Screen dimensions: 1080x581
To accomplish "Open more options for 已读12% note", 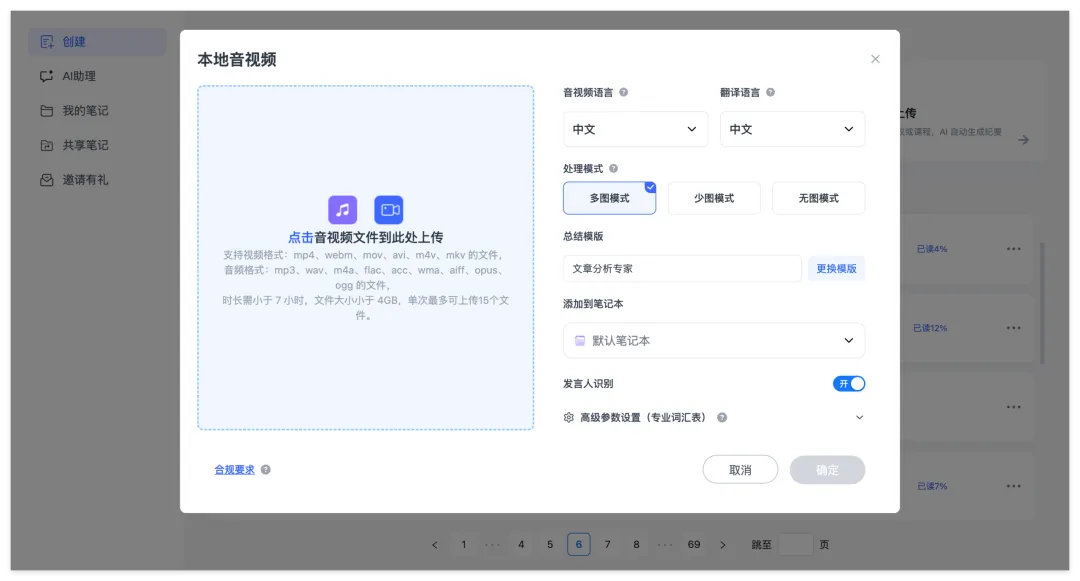I will (1013, 328).
